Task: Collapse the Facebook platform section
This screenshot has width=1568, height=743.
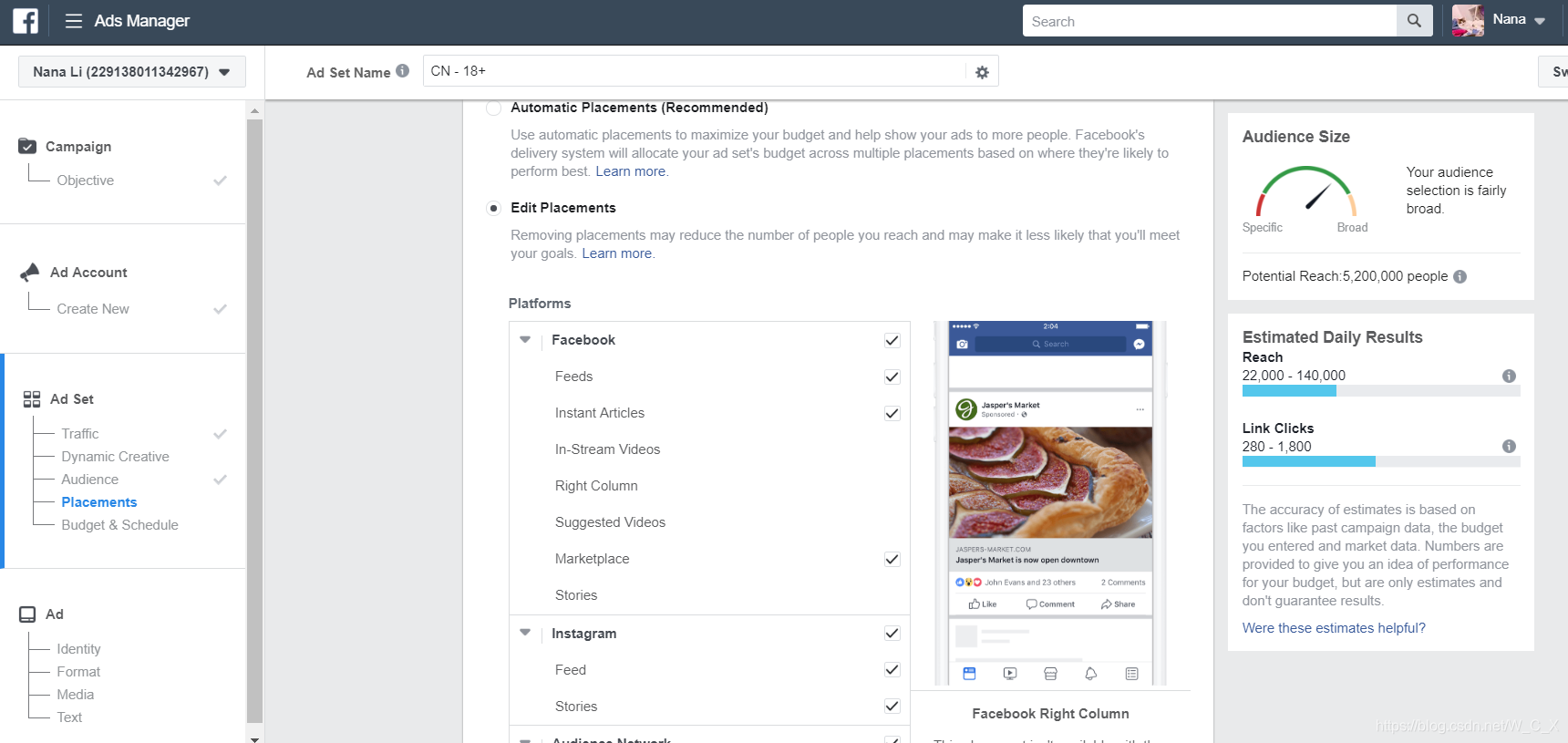Action: (x=525, y=339)
